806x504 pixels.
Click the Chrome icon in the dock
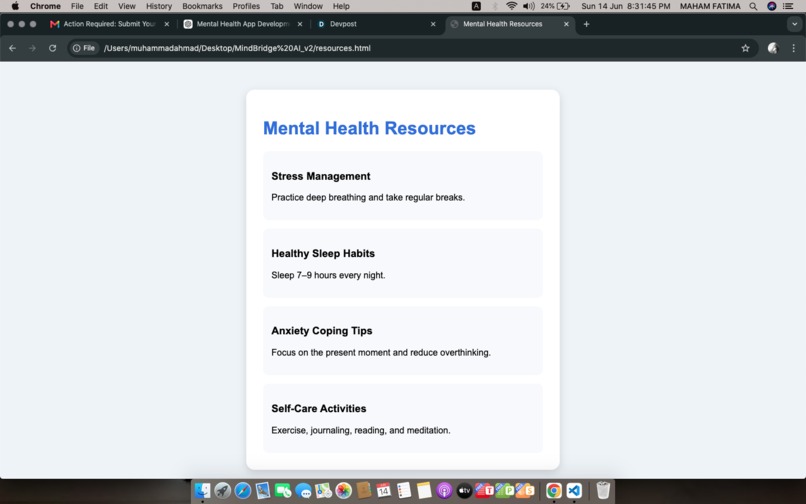[x=554, y=491]
